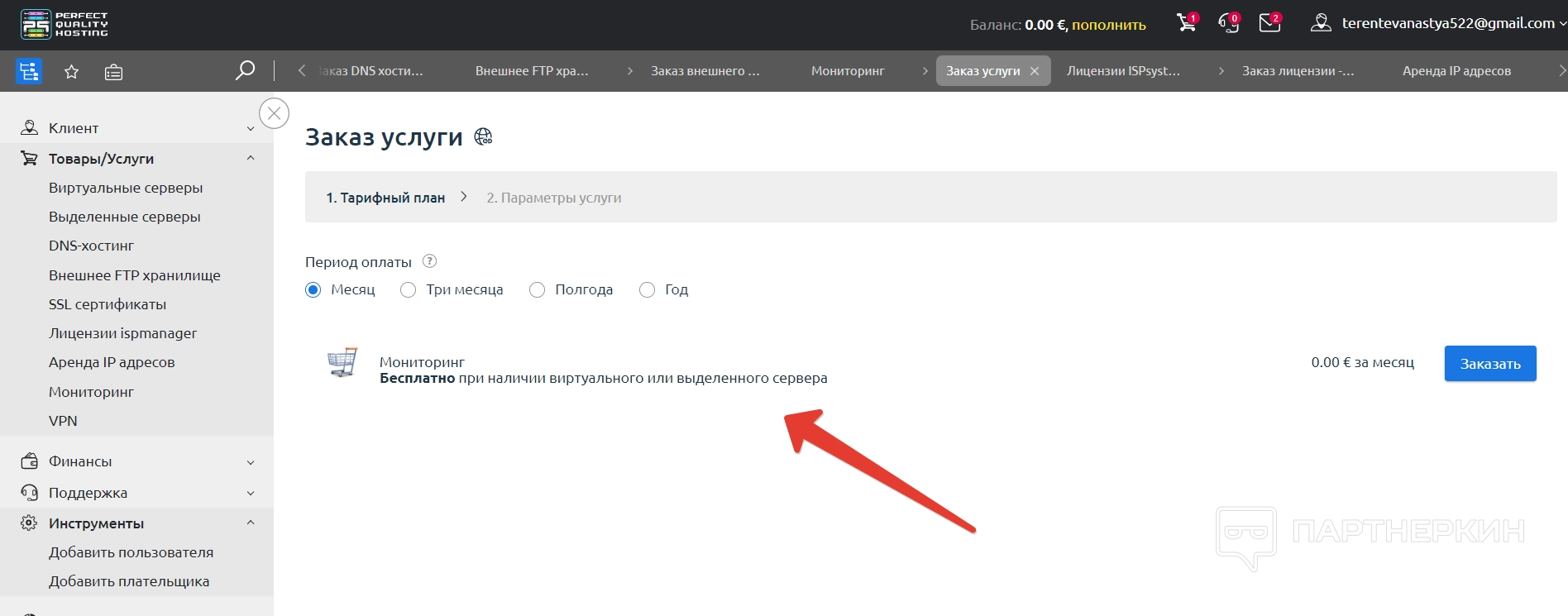Viewport: 1568px width, 616px height.
Task: Open favorites star icon
Action: 72,72
